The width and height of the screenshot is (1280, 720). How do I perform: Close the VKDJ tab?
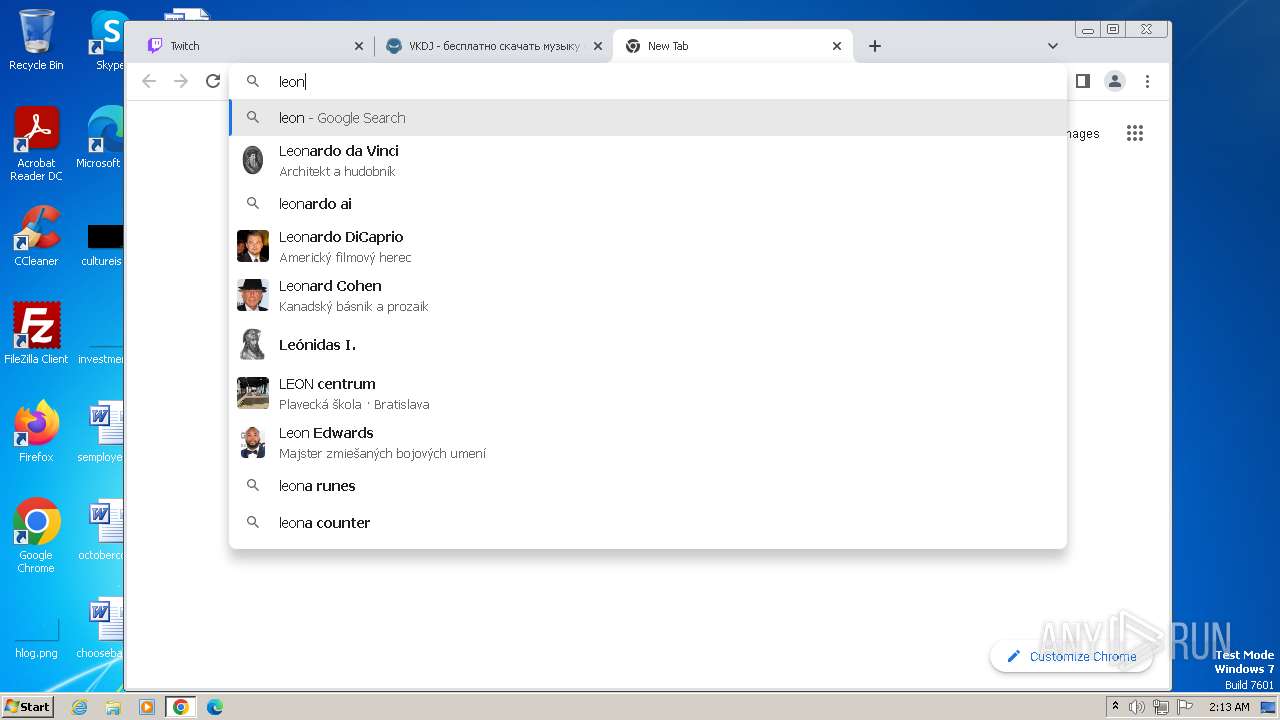point(598,46)
